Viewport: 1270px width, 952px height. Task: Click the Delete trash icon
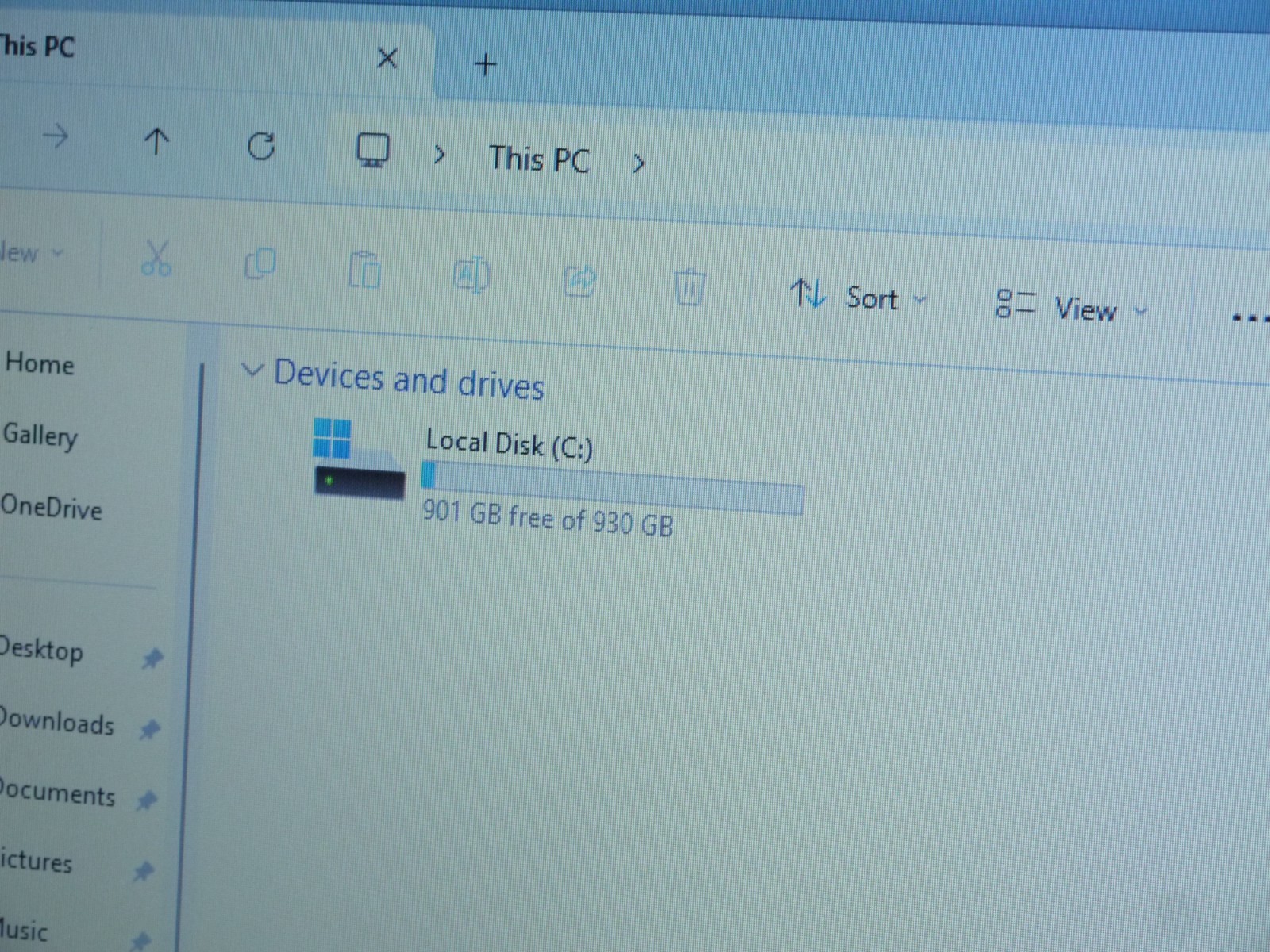point(690,287)
